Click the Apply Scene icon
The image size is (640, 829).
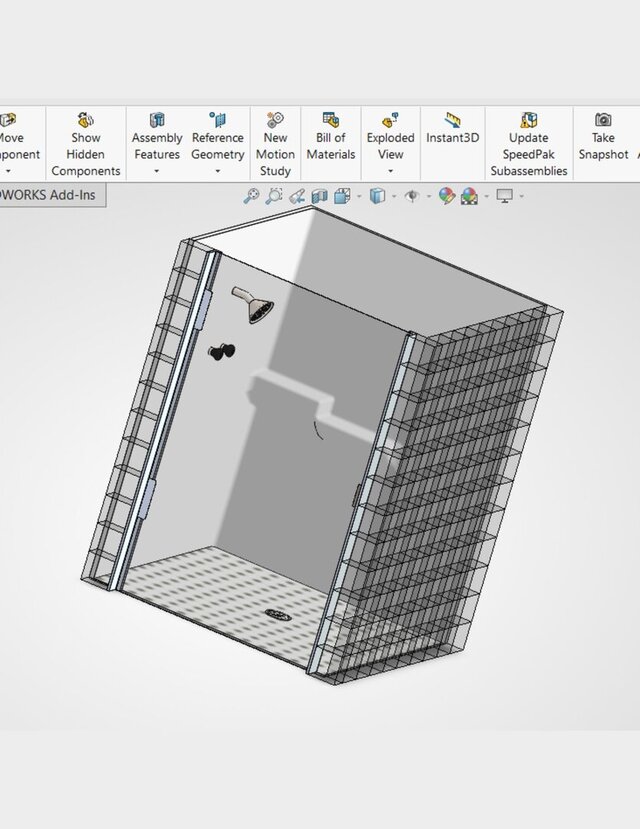(x=469, y=196)
